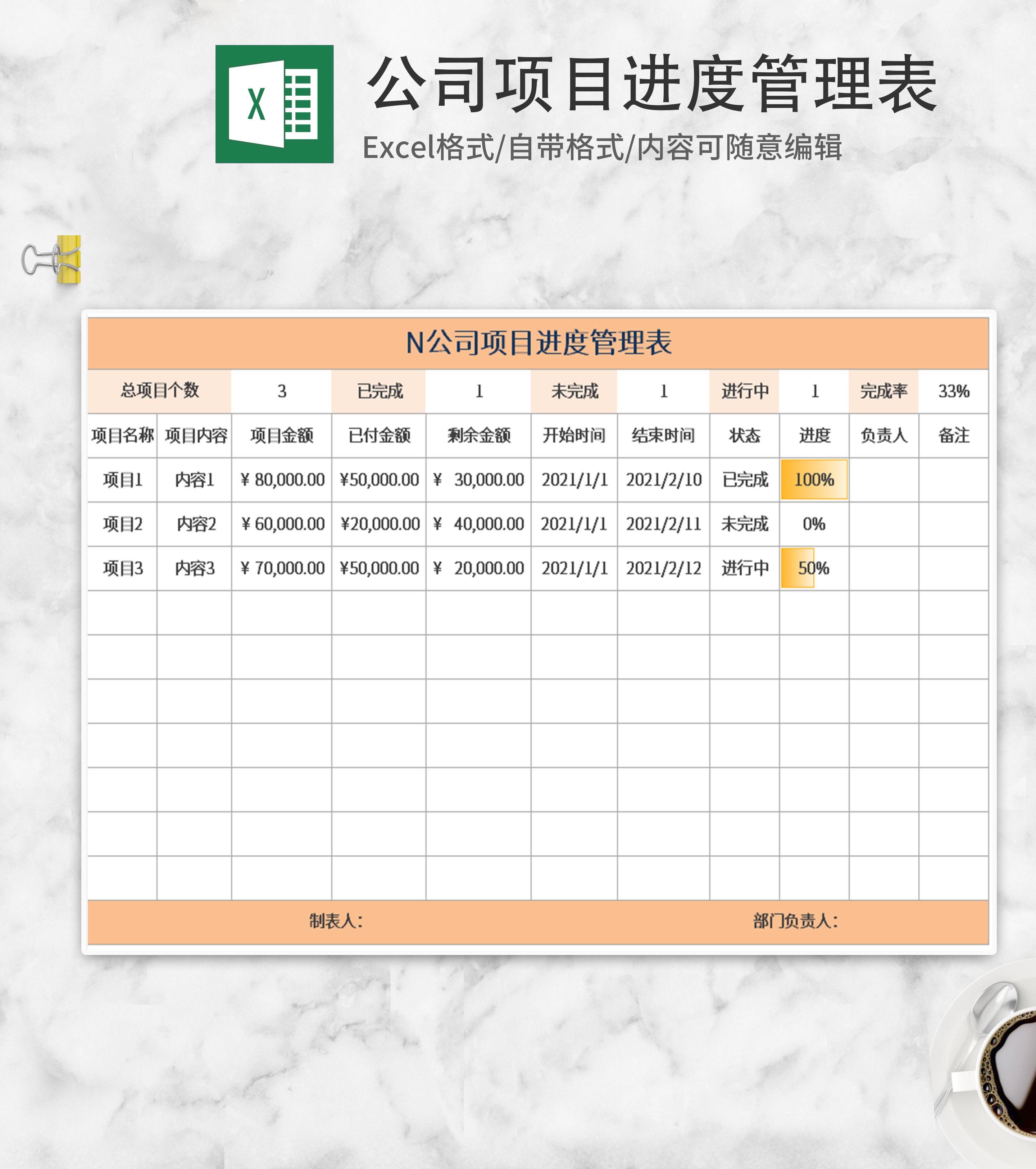1036x1169 pixels.
Task: Select the 100% progress bar cell
Action: tap(813, 480)
